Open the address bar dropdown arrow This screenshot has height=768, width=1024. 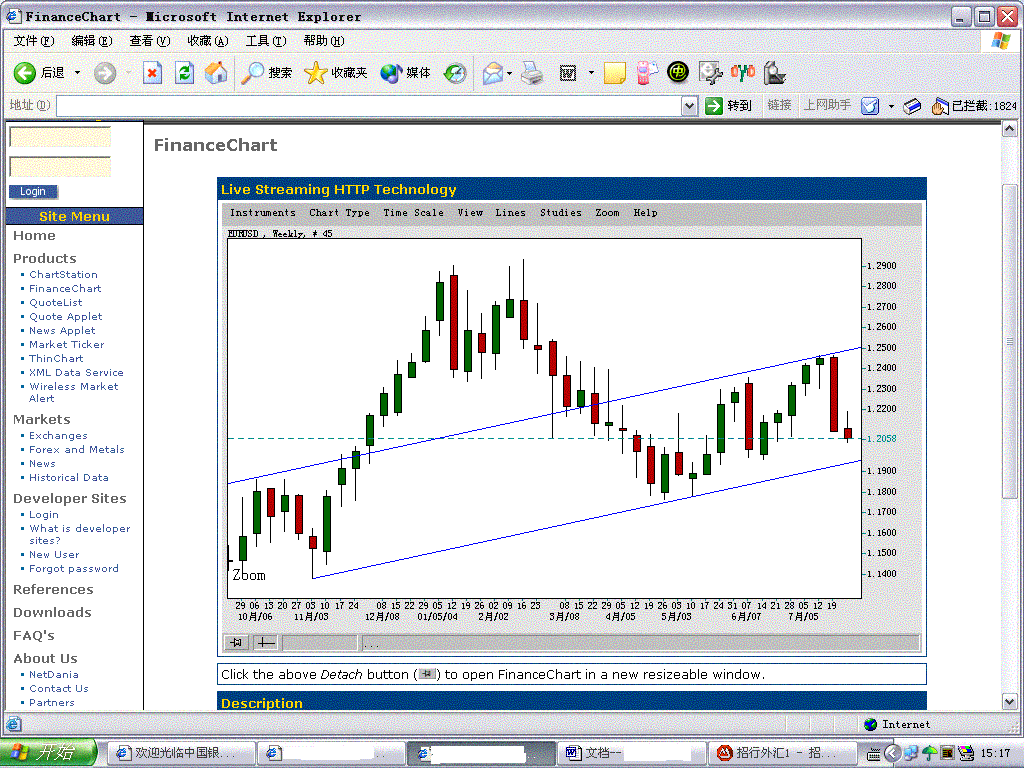(689, 106)
